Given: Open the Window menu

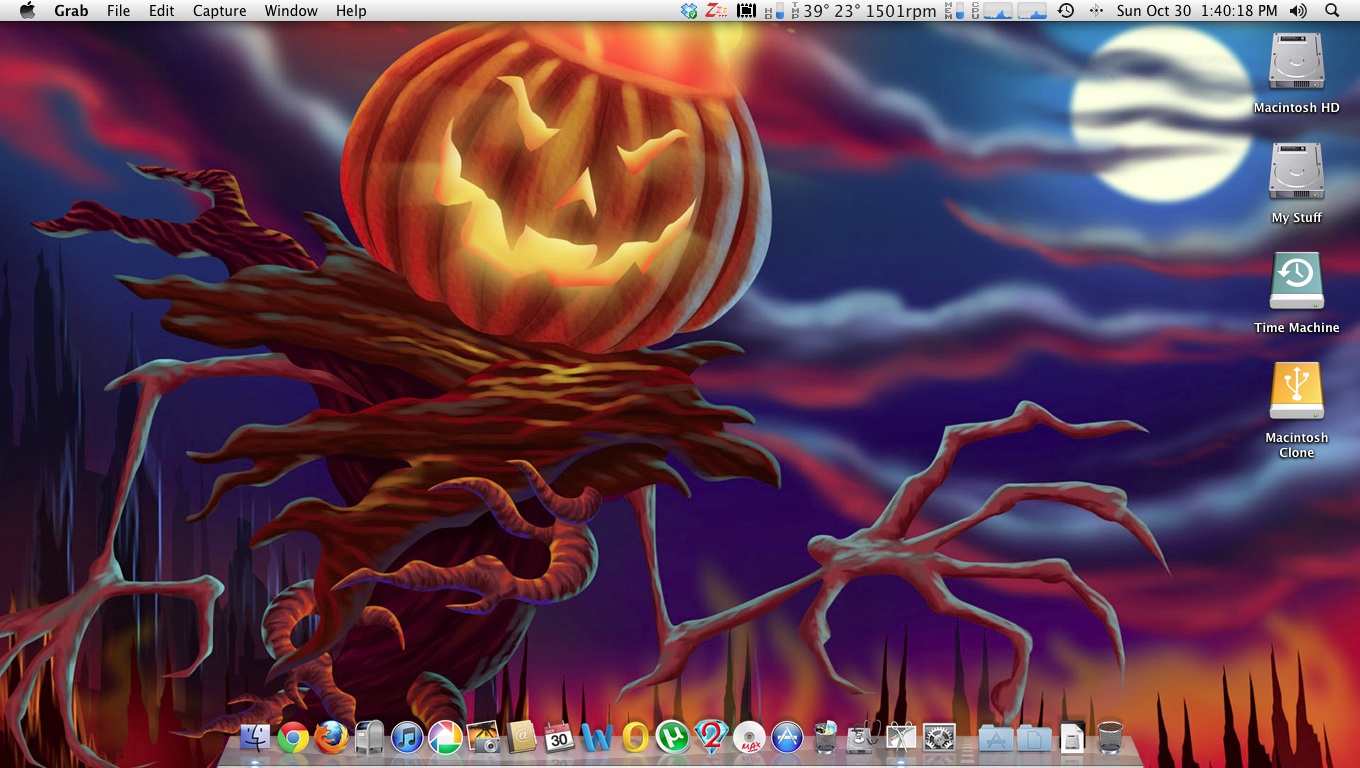Looking at the screenshot, I should tap(291, 11).
